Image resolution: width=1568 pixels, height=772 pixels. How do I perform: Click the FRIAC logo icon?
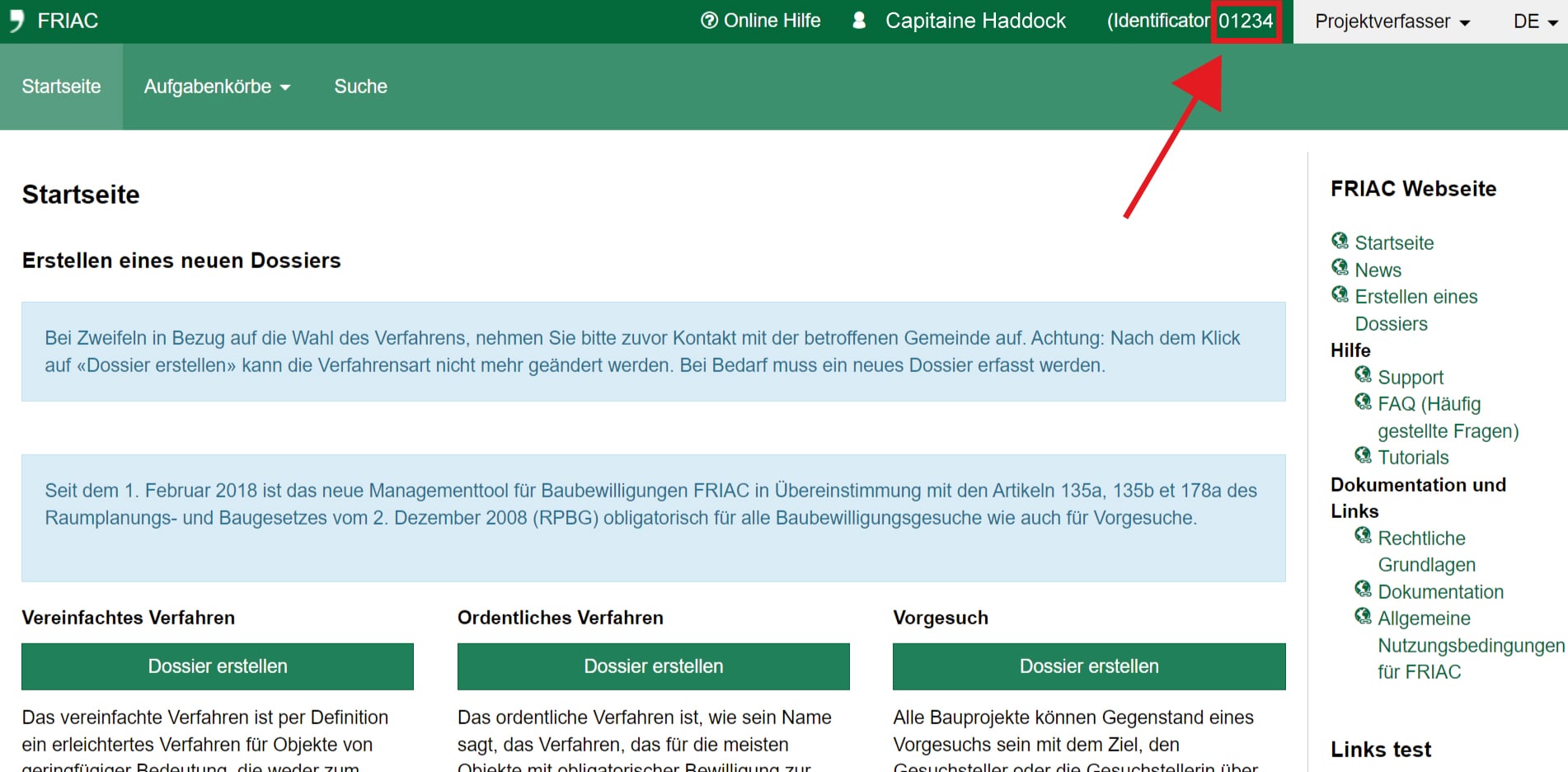pos(16,21)
